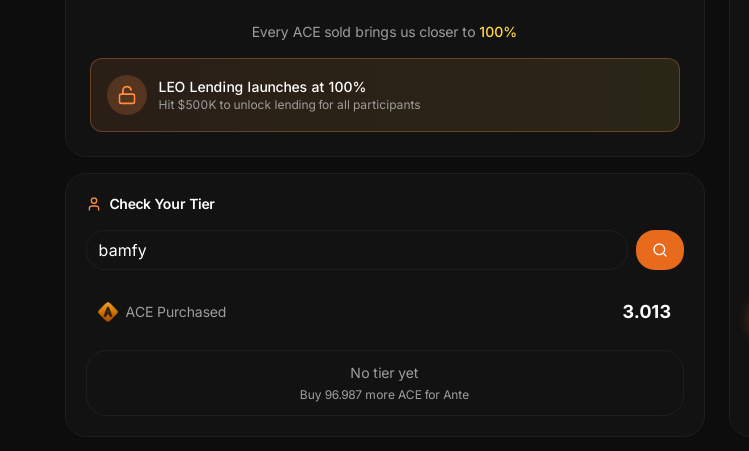This screenshot has width=749, height=451.
Task: Click the Buy 96.987 more ACE text
Action: [x=384, y=395]
